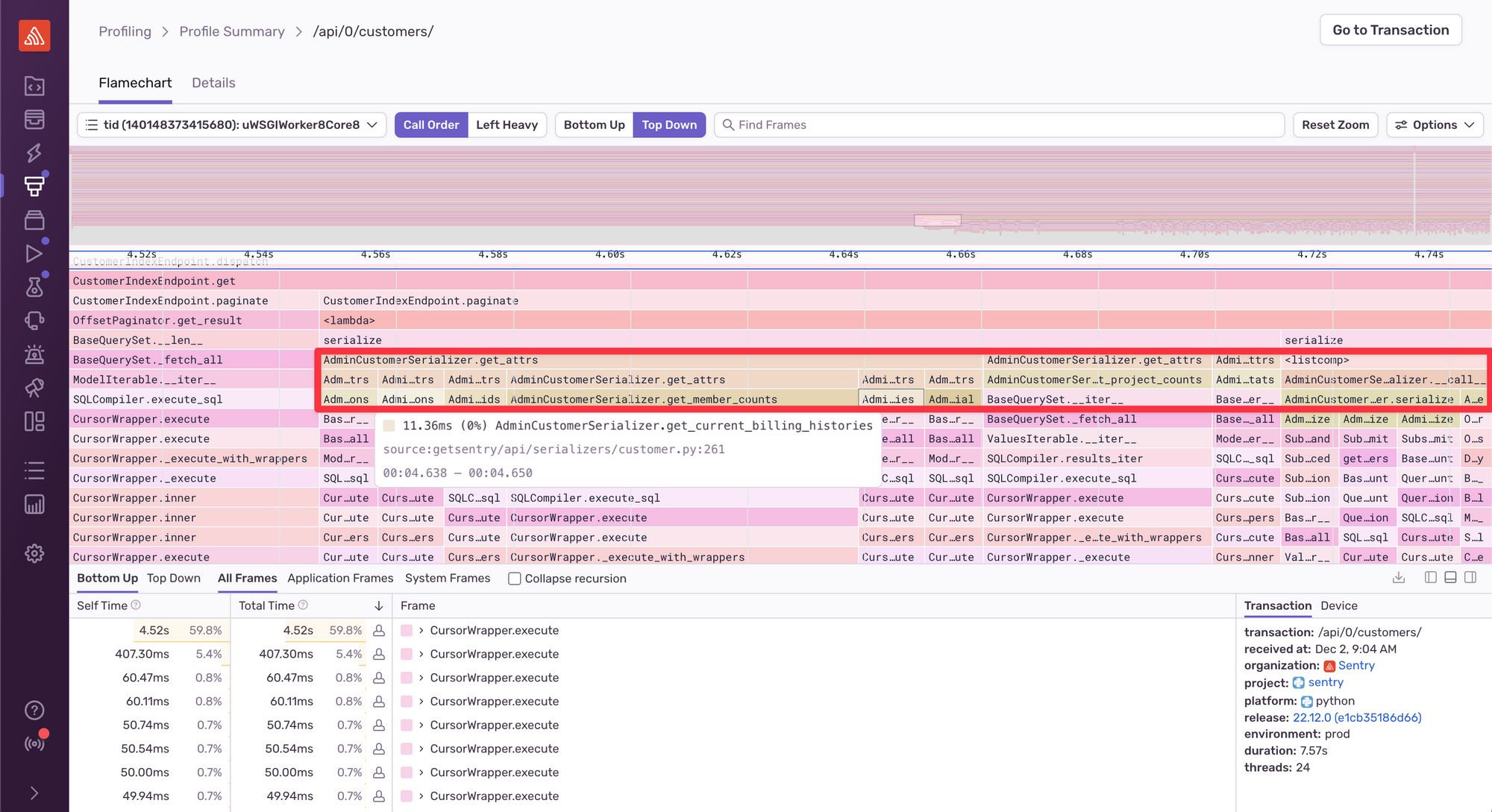Screen dimensions: 1492x812
Task: Click the download profile icon
Action: (1399, 578)
